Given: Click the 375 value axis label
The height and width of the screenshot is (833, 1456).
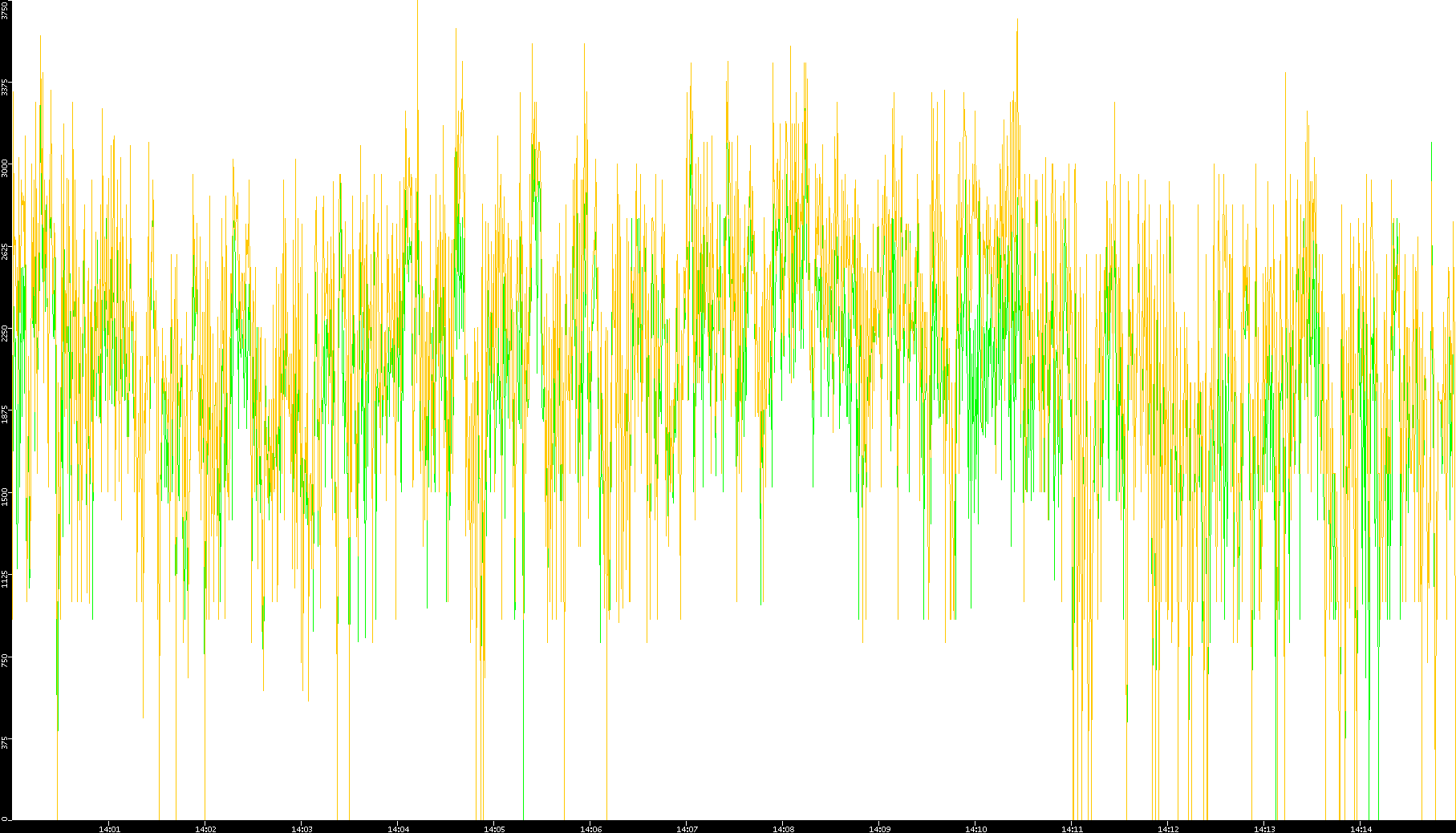Looking at the screenshot, I should 5,742.
